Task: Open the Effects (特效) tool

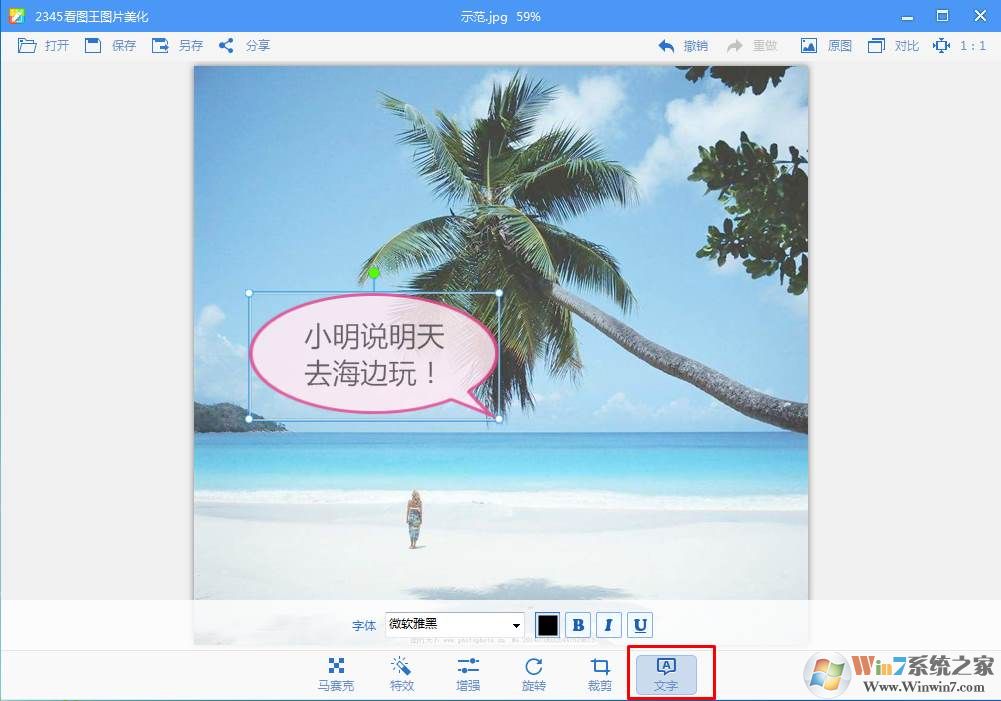Action: click(x=401, y=674)
